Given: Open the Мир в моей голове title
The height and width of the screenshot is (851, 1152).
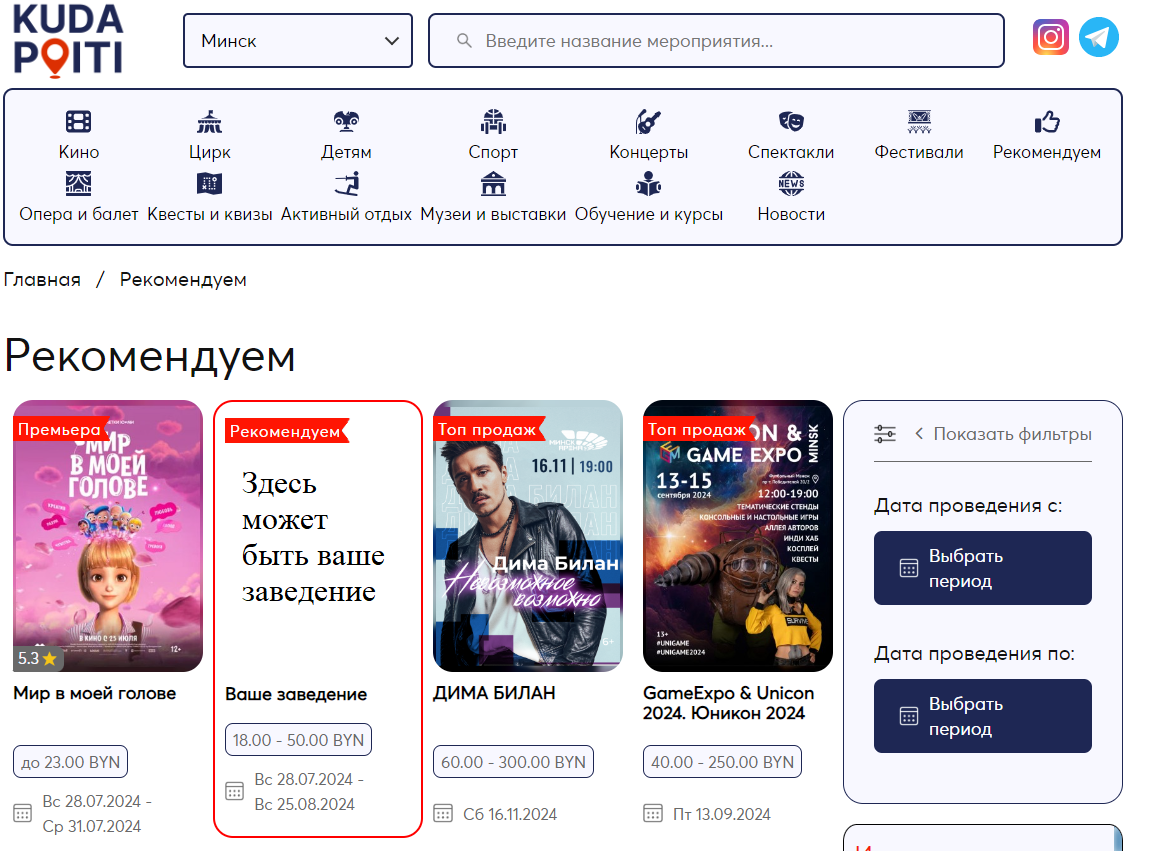Looking at the screenshot, I should 95,693.
